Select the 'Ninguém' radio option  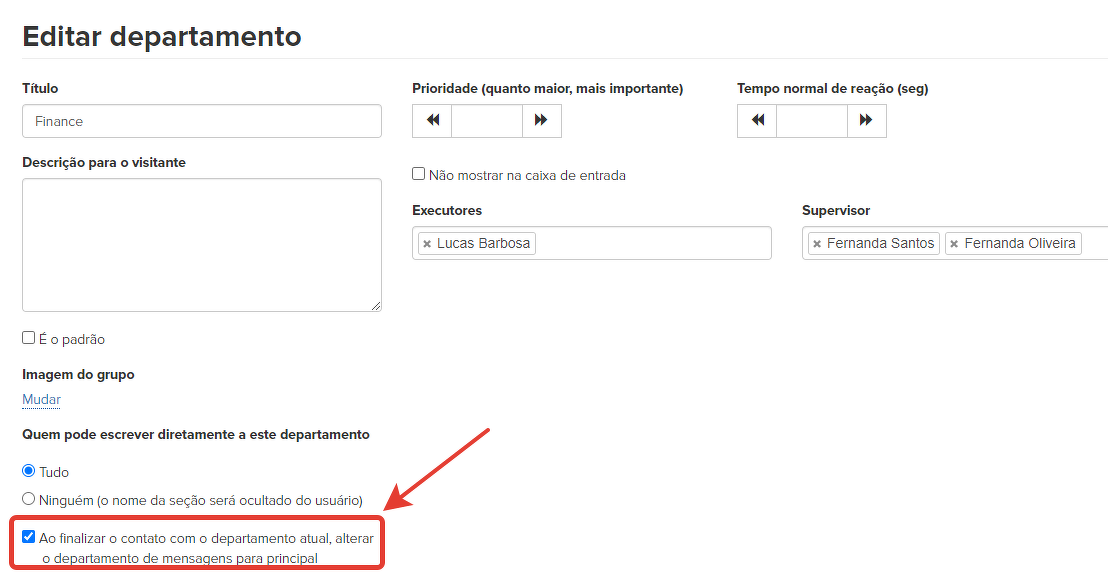(29, 498)
